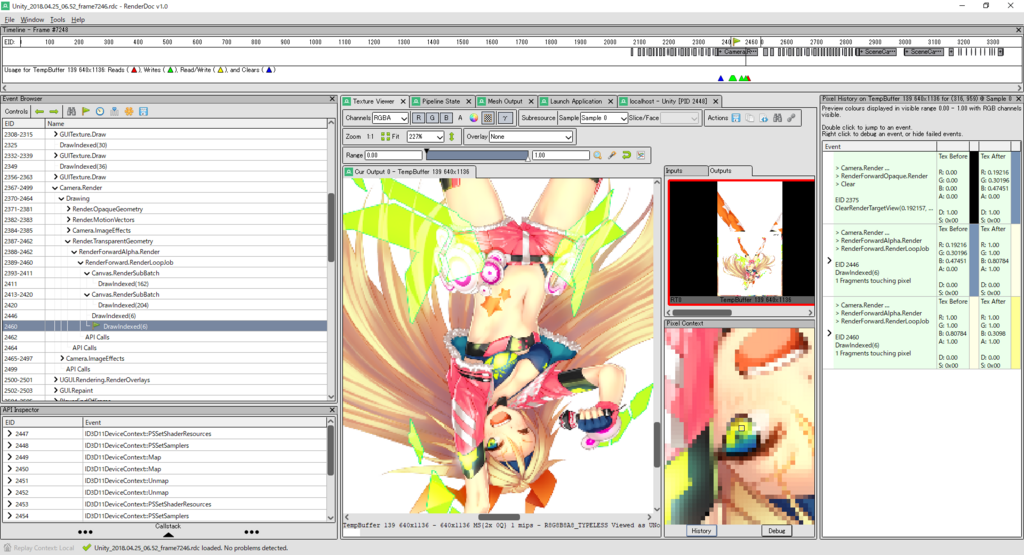
Task: Open Event Browser find binoculars
Action: (x=71, y=112)
